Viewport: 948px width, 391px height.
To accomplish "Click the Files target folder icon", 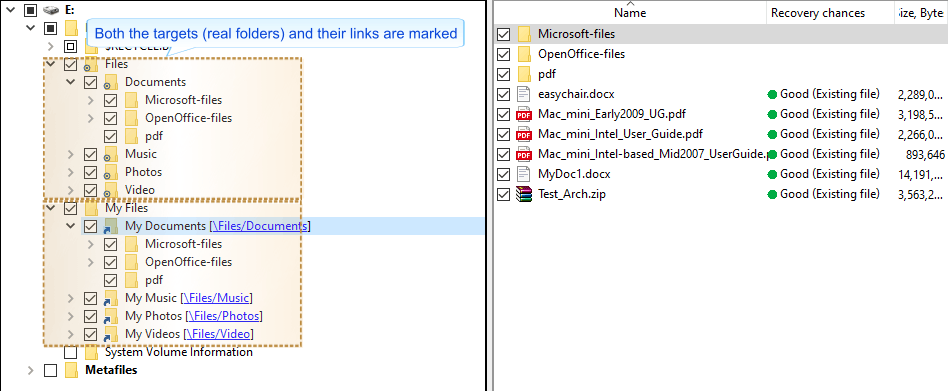I will [91, 64].
